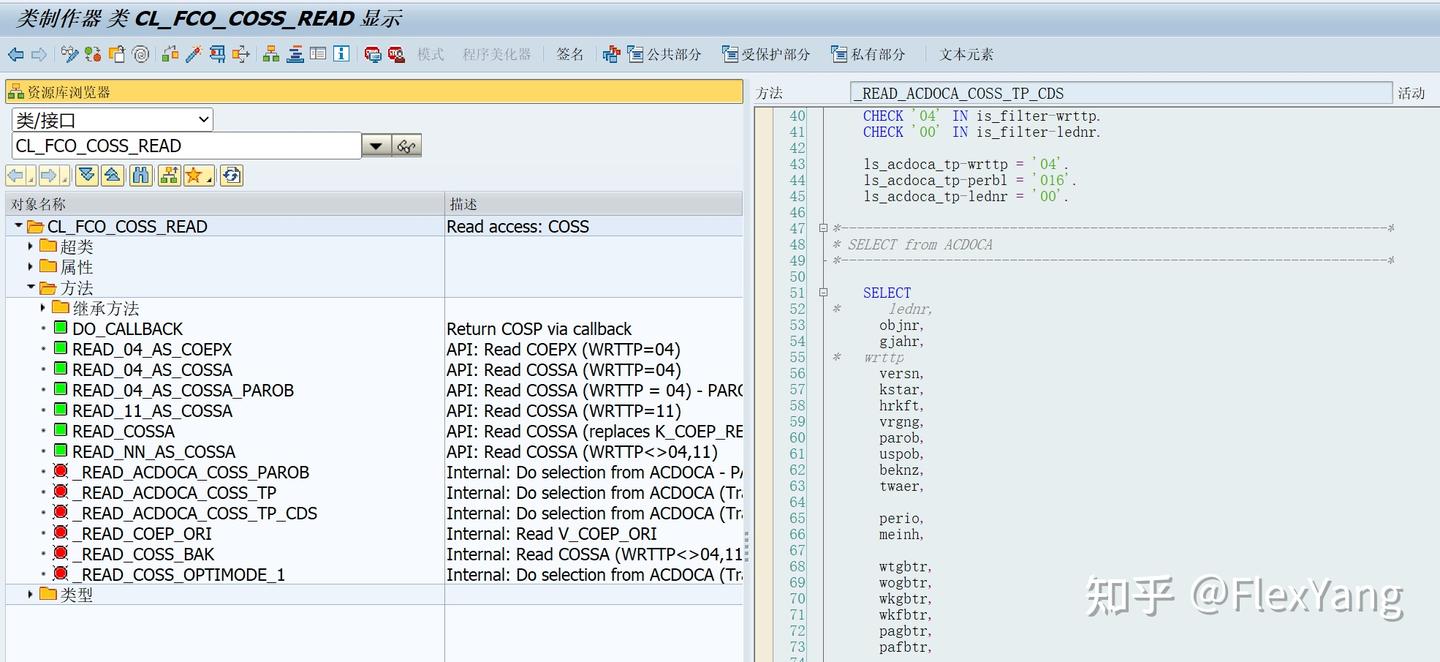This screenshot has width=1440, height=662.
Task: Go to the 公共部分 public section
Action: (x=665, y=54)
